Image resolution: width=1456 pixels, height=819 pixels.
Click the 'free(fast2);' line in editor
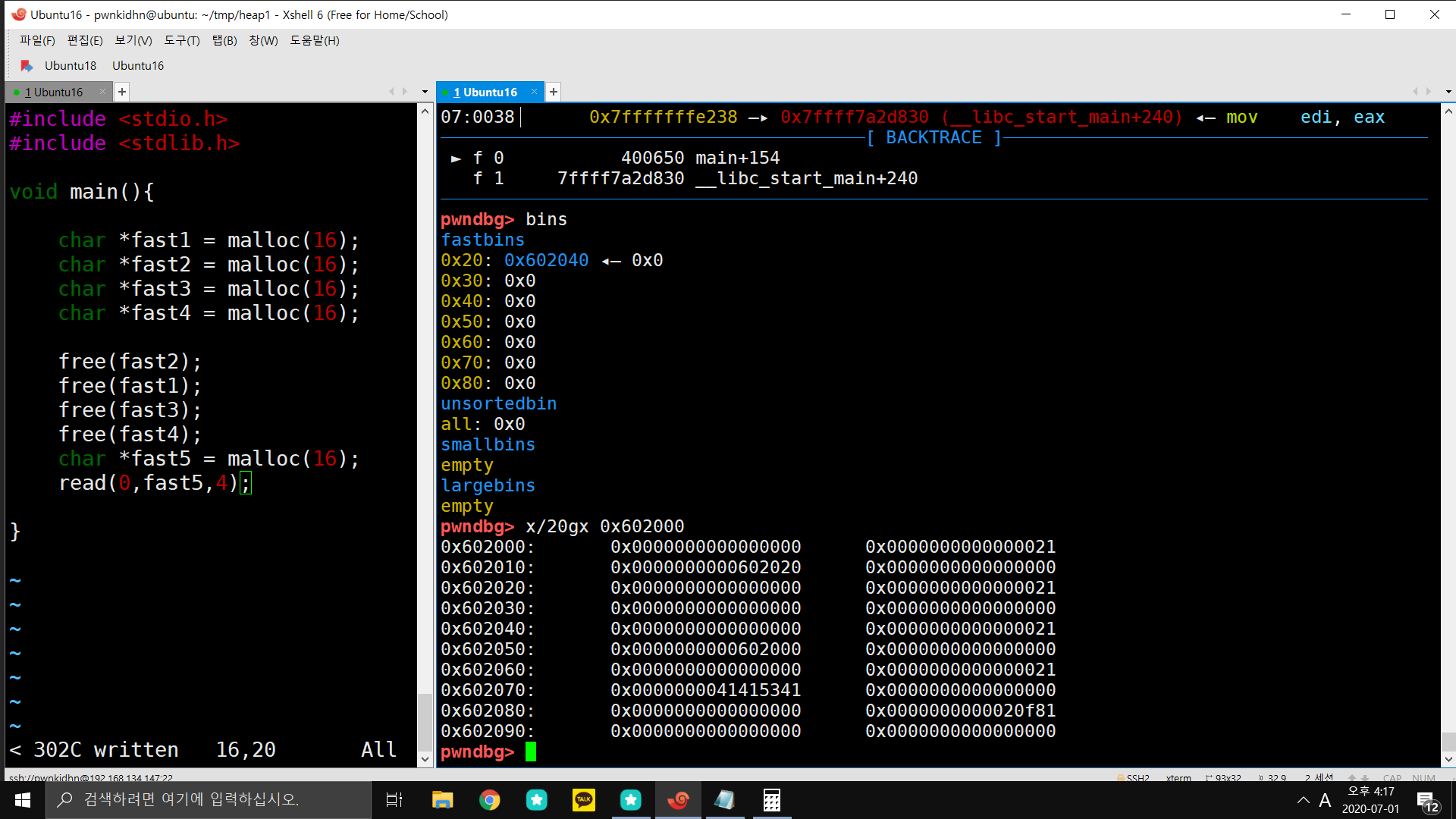coord(130,361)
